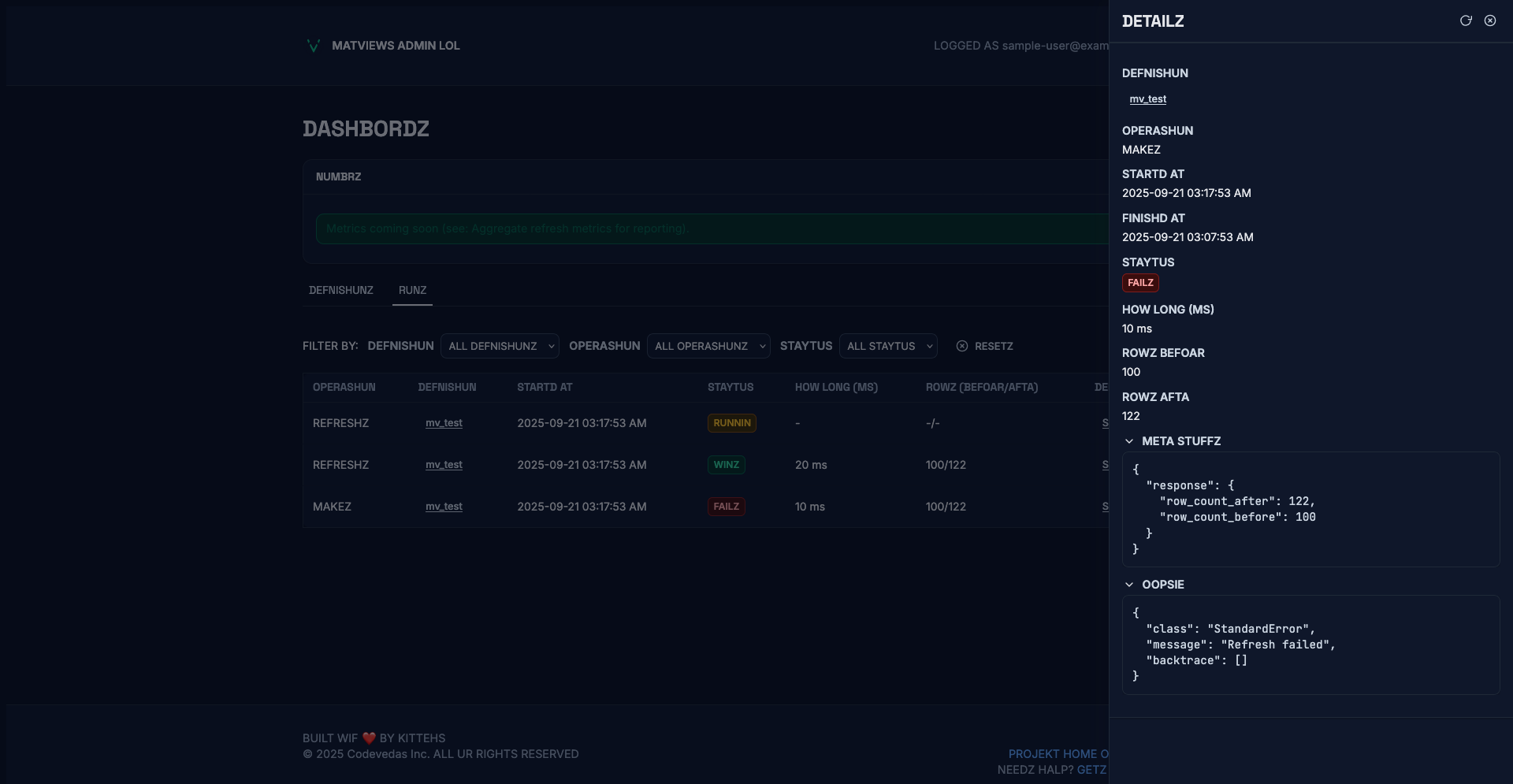The image size is (1513, 784).
Task: Open the All Operashunz dropdown
Action: [708, 346]
